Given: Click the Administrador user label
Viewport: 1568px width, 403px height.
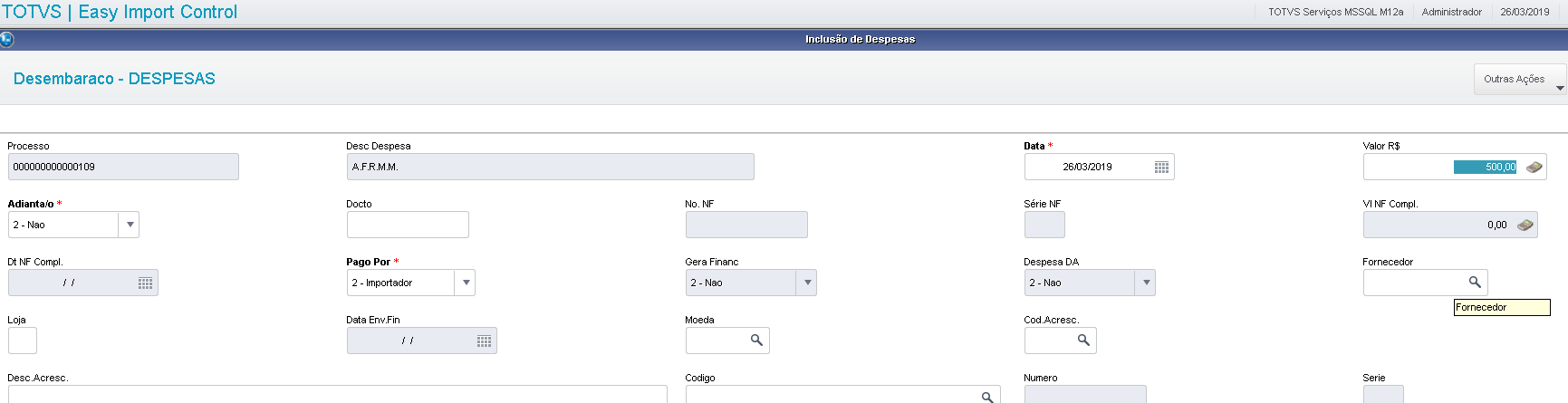Looking at the screenshot, I should 1451,12.
